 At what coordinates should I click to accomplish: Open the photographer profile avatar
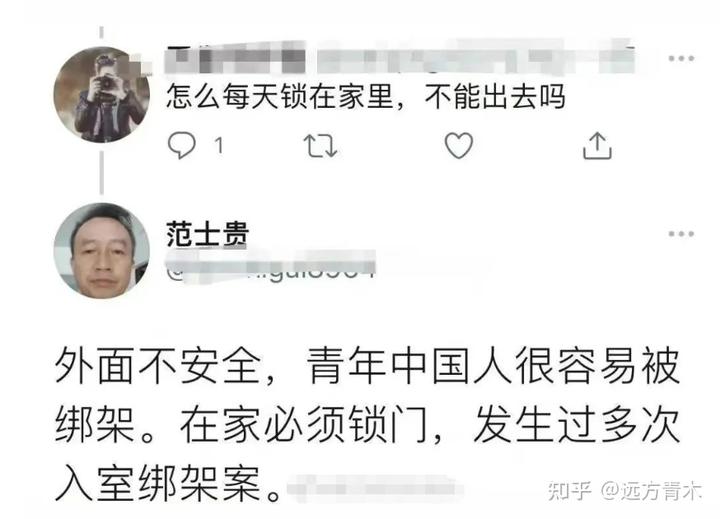pyautogui.click(x=101, y=94)
